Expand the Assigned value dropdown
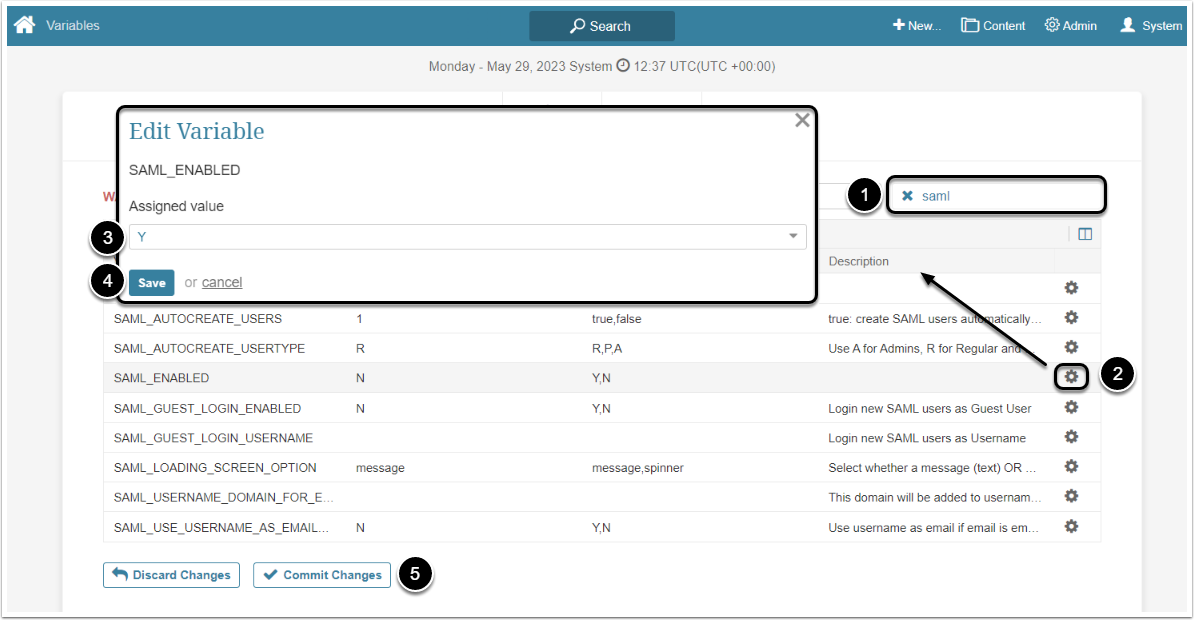 468,237
